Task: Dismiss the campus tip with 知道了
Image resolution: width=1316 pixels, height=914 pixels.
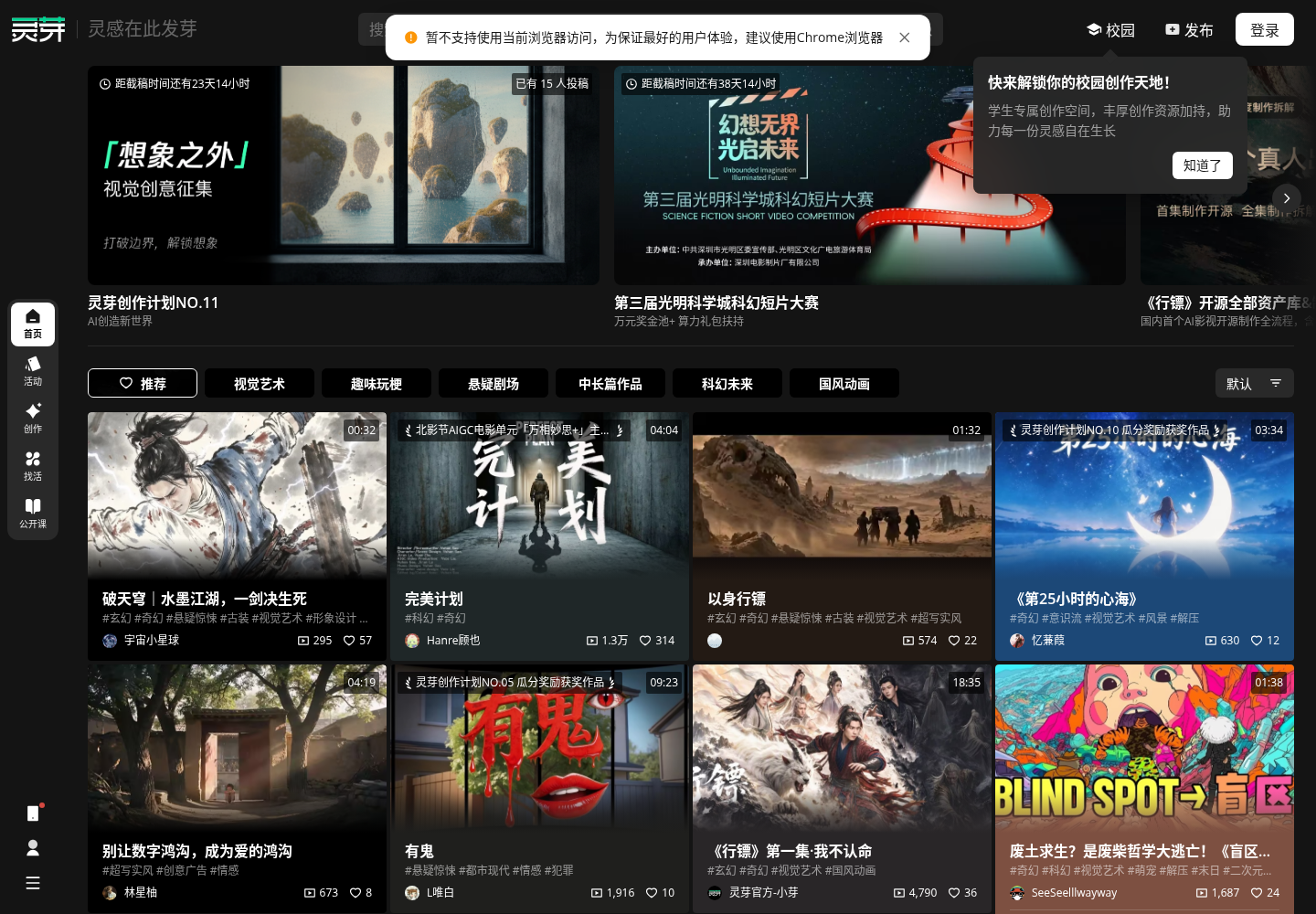Action: [x=1203, y=165]
